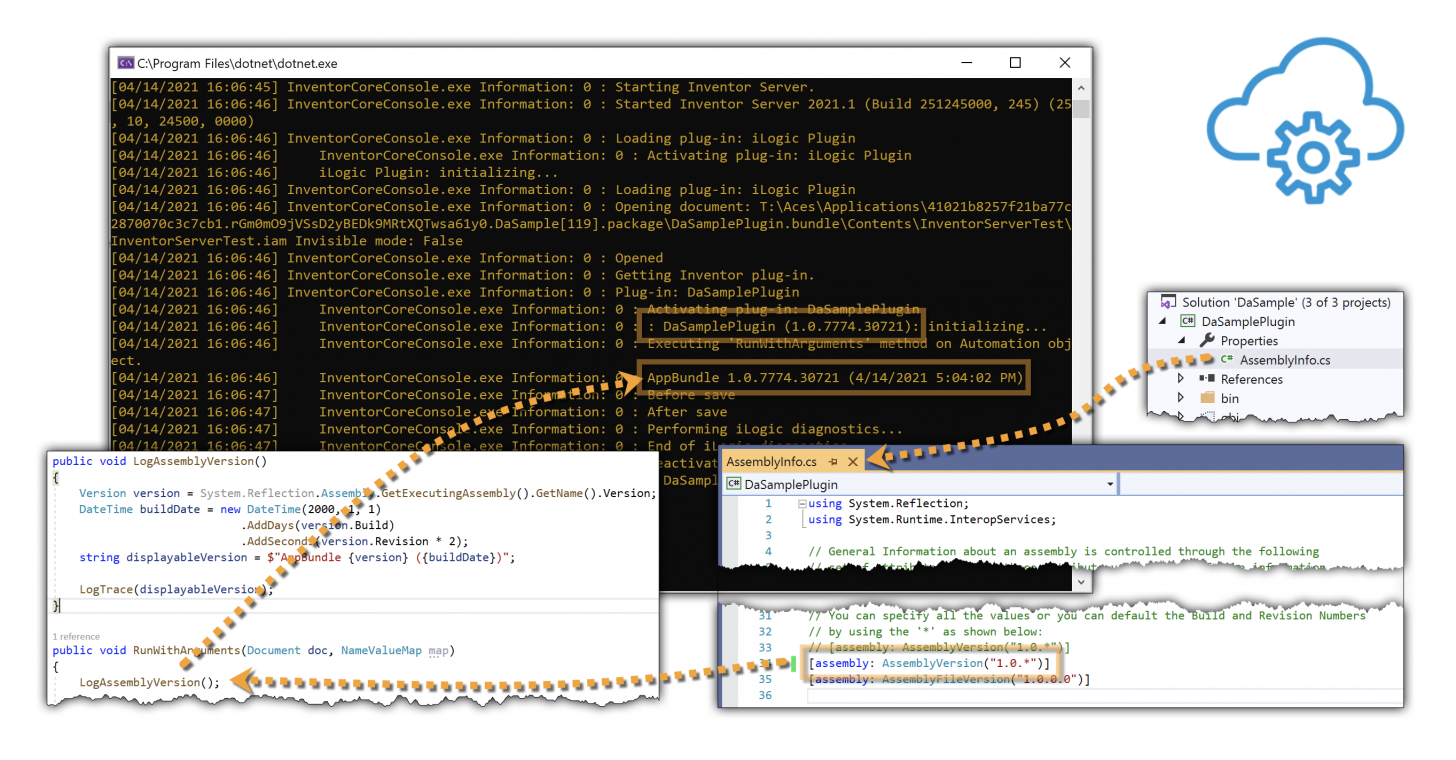The width and height of the screenshot is (1456, 760).
Task: Click 'NameValueMap' in RunWithArguments signature
Action: coord(382,650)
